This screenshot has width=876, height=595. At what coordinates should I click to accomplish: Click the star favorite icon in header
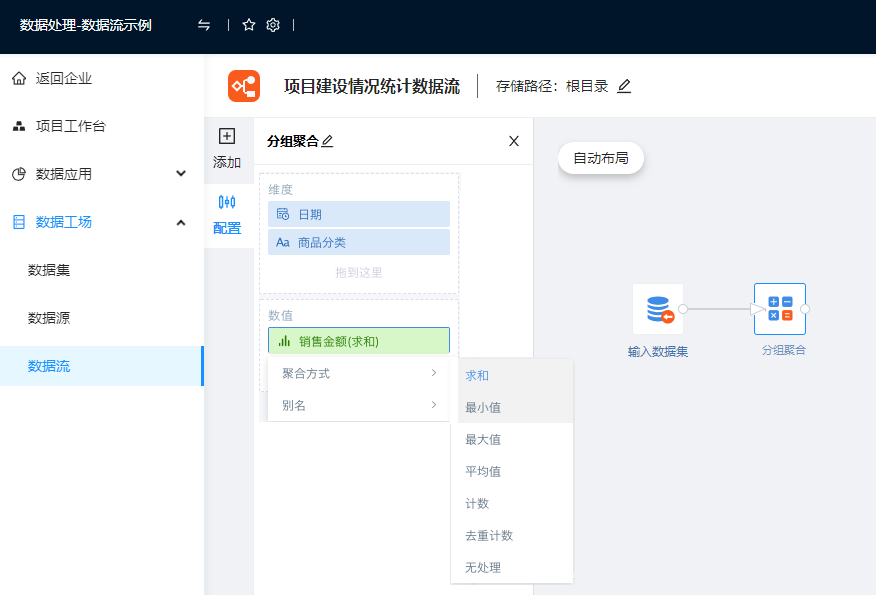click(x=249, y=25)
